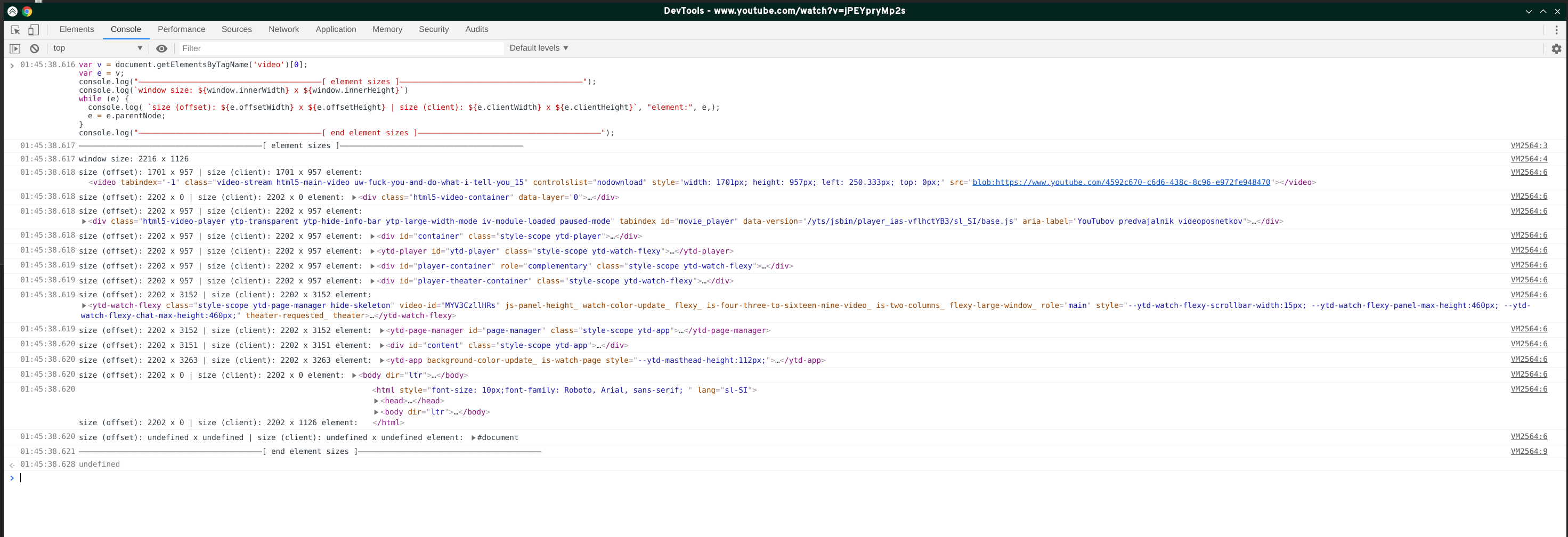Open VM2564:6 link on the ytd-app row
Viewport: 1568px width, 537px height.
pos(1529,359)
